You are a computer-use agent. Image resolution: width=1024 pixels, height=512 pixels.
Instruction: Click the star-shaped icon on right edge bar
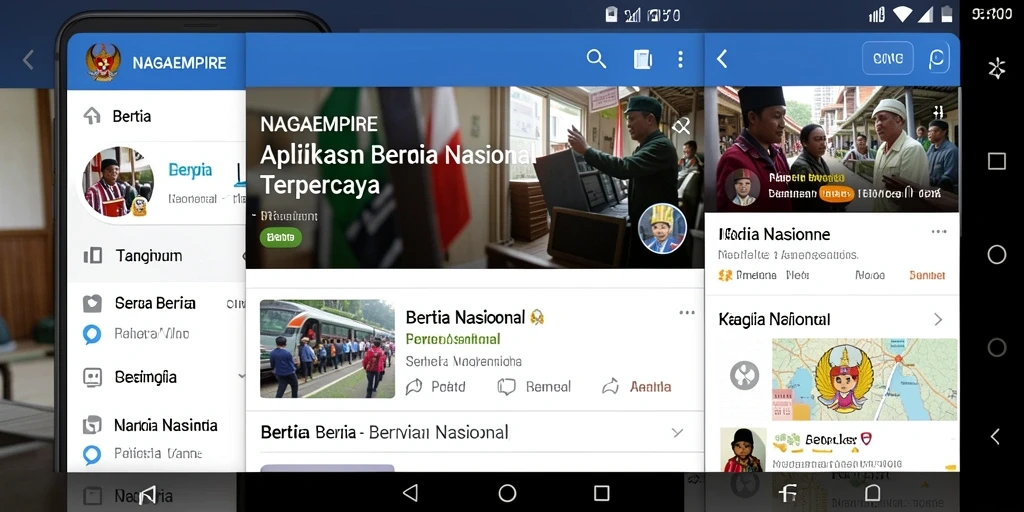pos(997,68)
